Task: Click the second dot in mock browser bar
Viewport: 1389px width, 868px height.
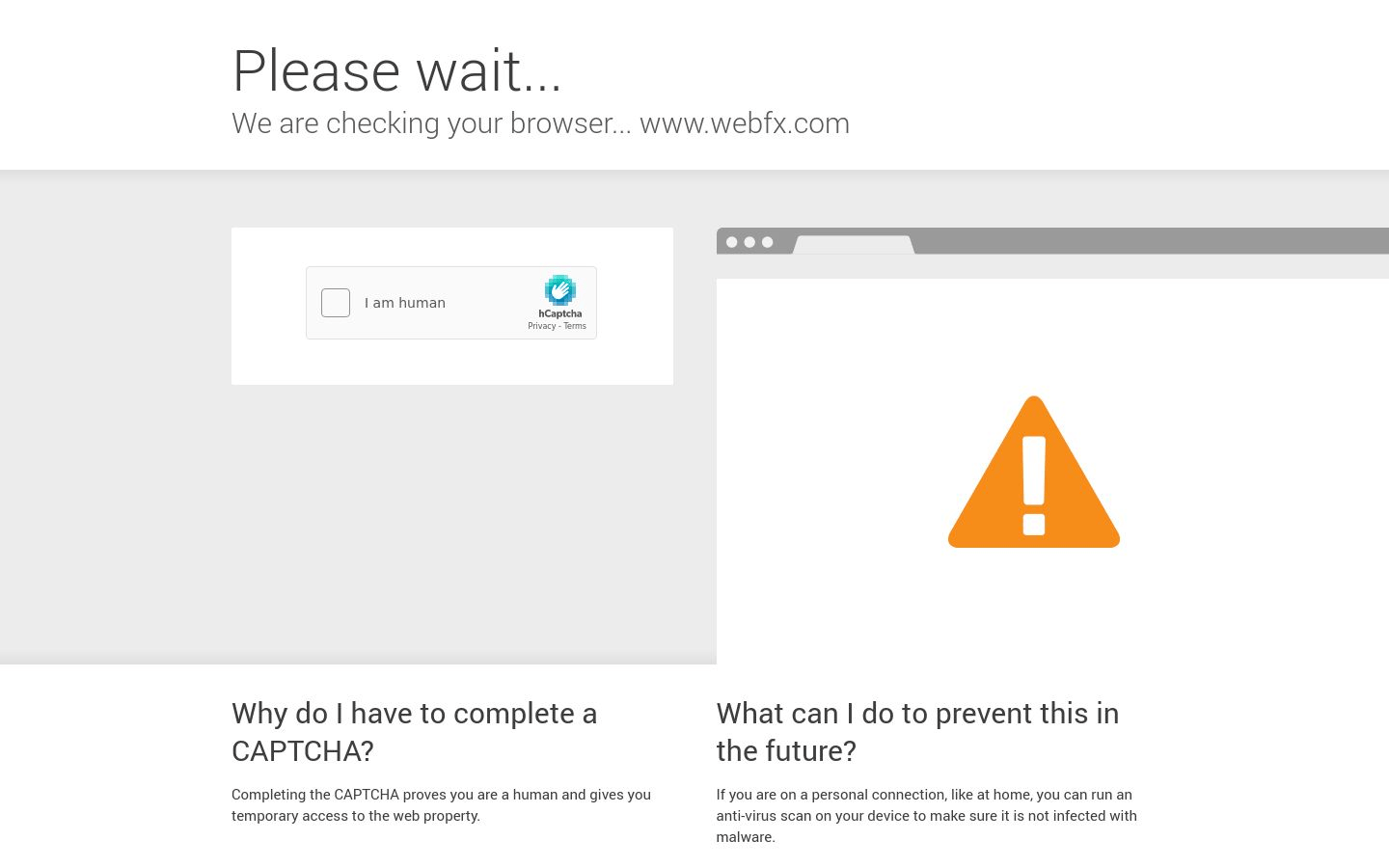Action: [x=749, y=242]
